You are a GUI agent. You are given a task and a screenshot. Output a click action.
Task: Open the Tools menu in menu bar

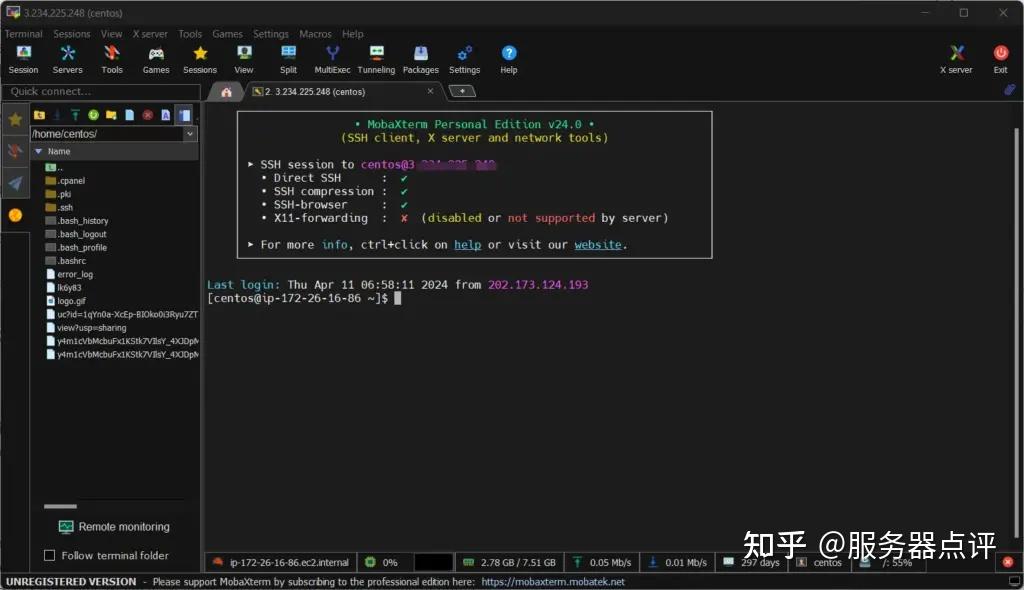[x=190, y=34]
